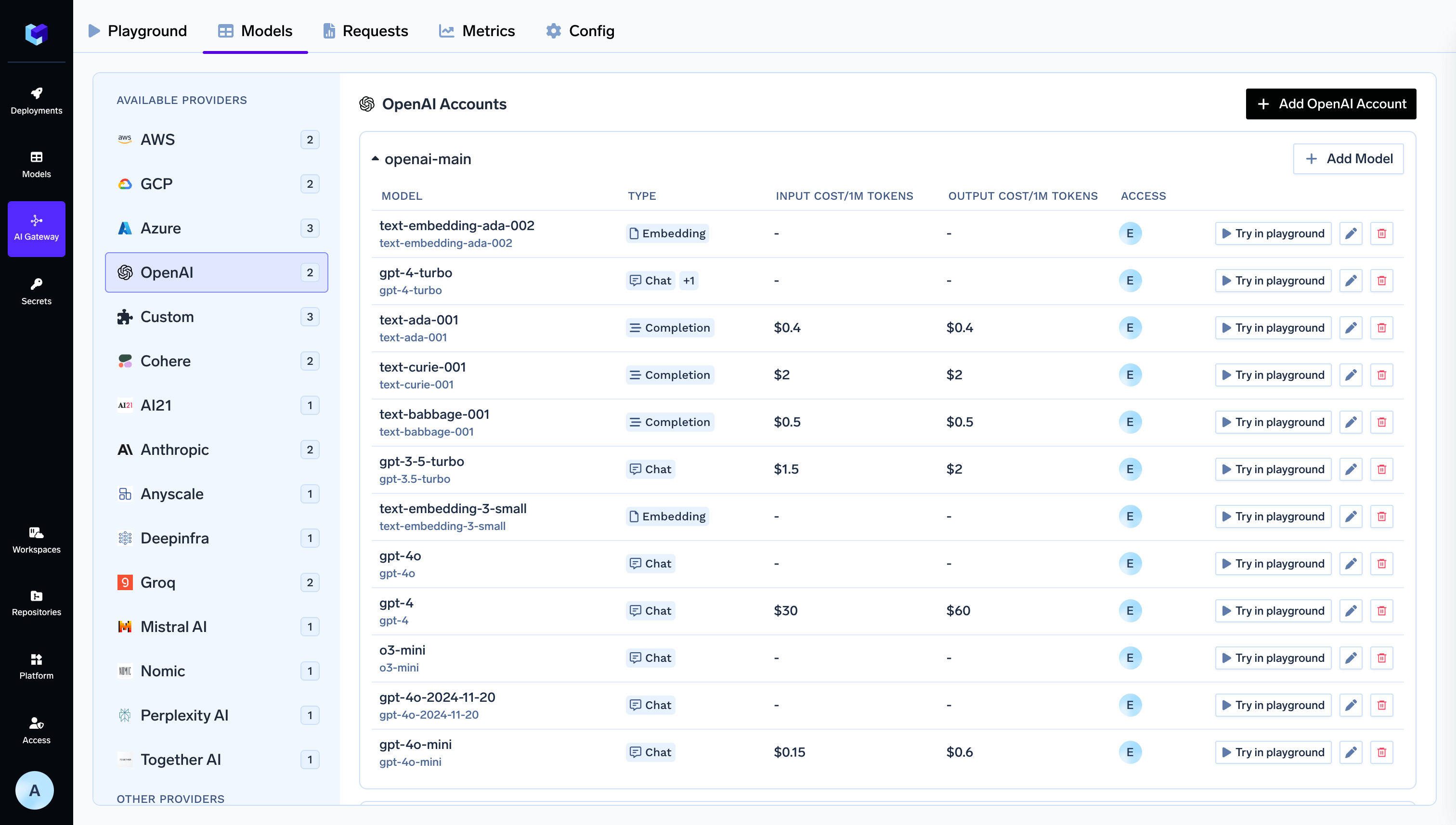Delete the gpt-3-5-turbo model
This screenshot has height=825, width=1456.
[x=1382, y=469]
